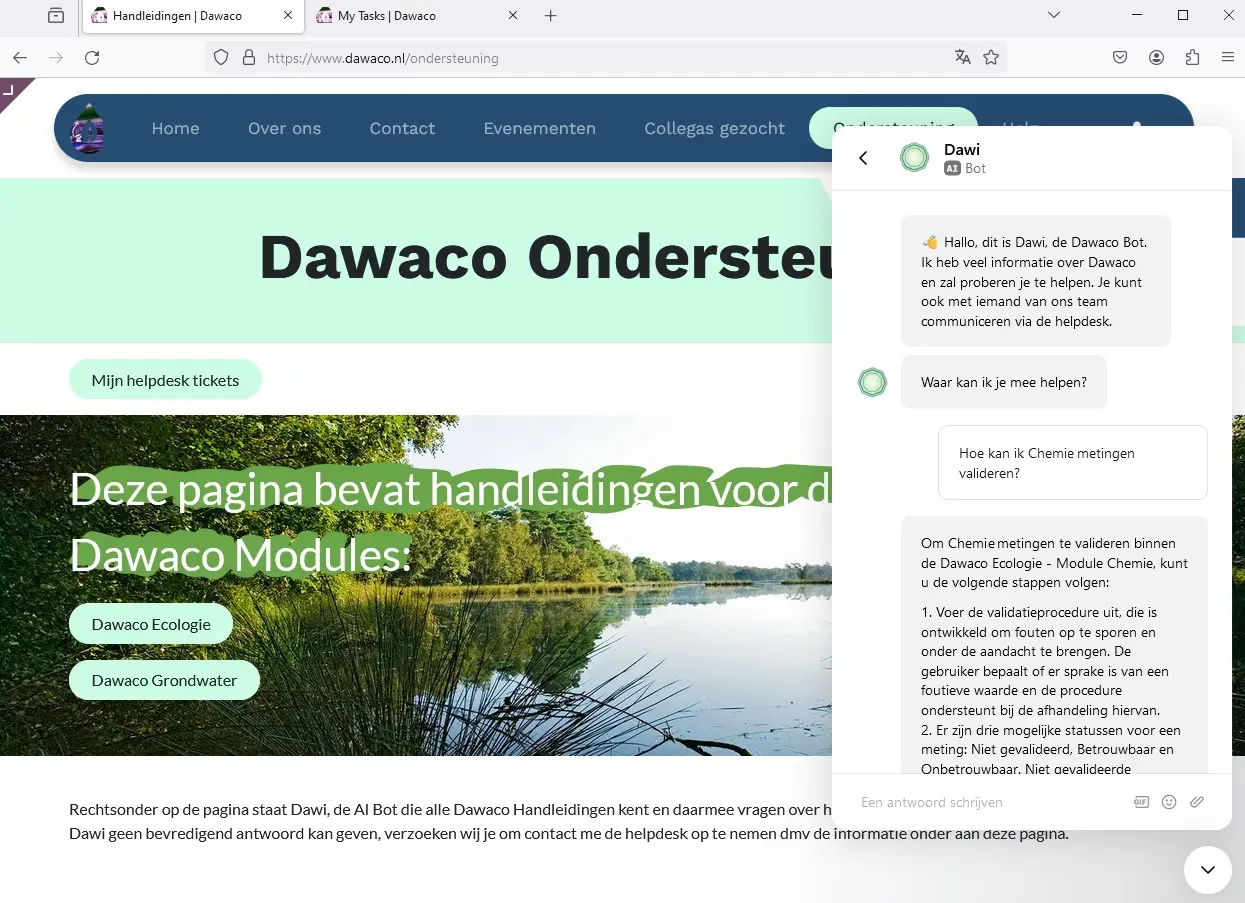The height and width of the screenshot is (903, 1245).
Task: Open a new browser tab
Action: [550, 16]
